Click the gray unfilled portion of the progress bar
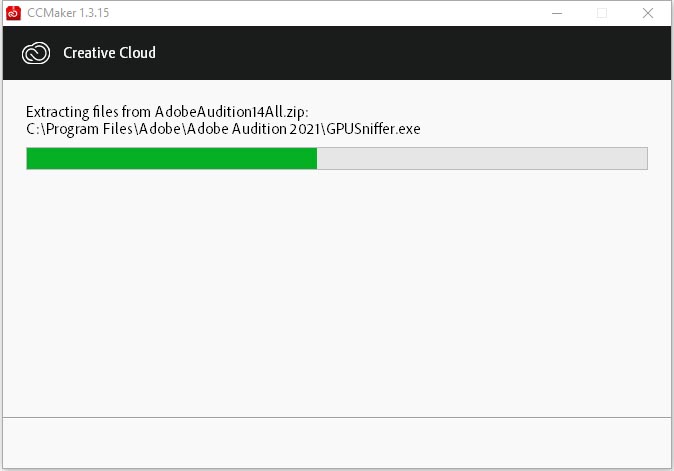 [482, 159]
